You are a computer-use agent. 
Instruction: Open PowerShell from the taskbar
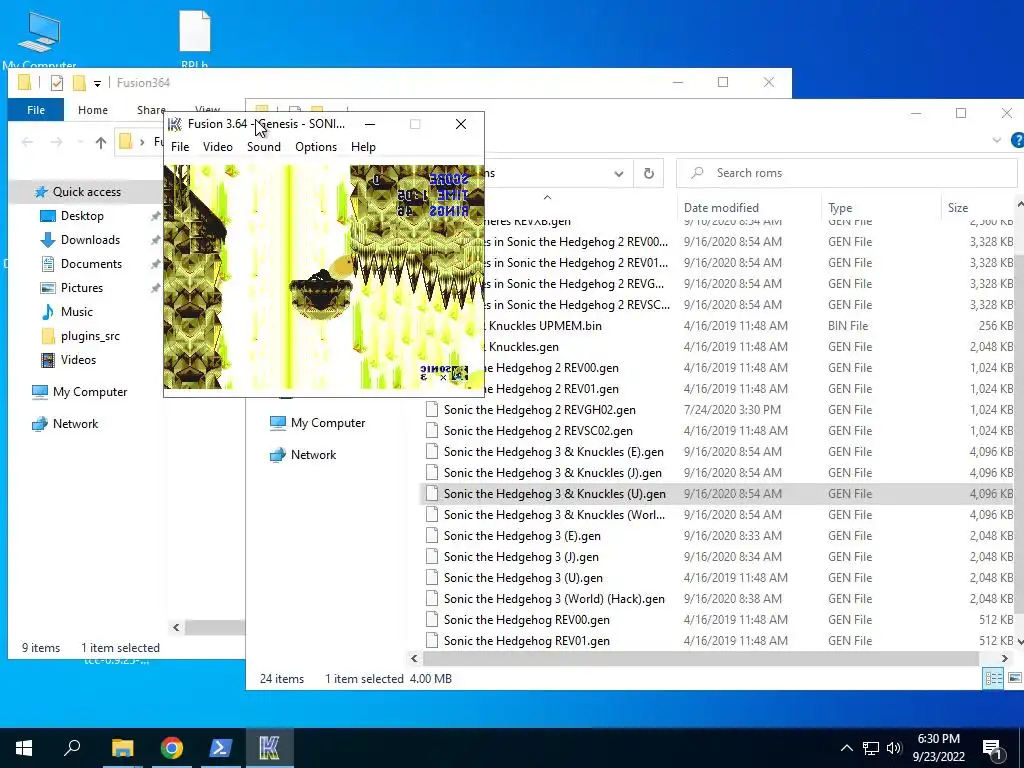[x=221, y=748]
